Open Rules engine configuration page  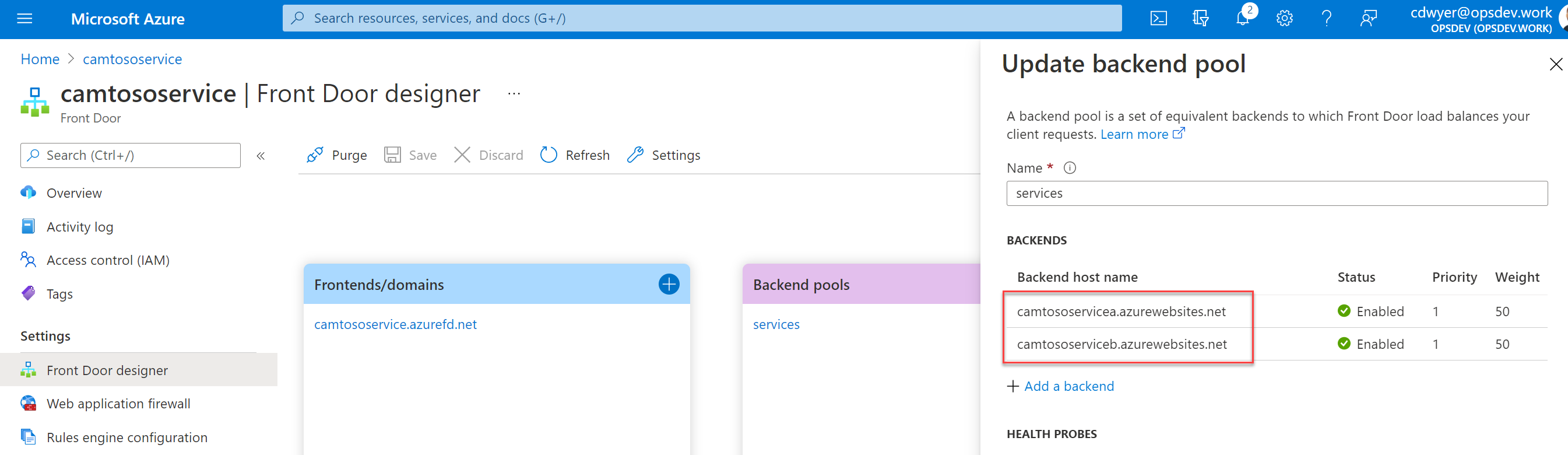[x=126, y=437]
